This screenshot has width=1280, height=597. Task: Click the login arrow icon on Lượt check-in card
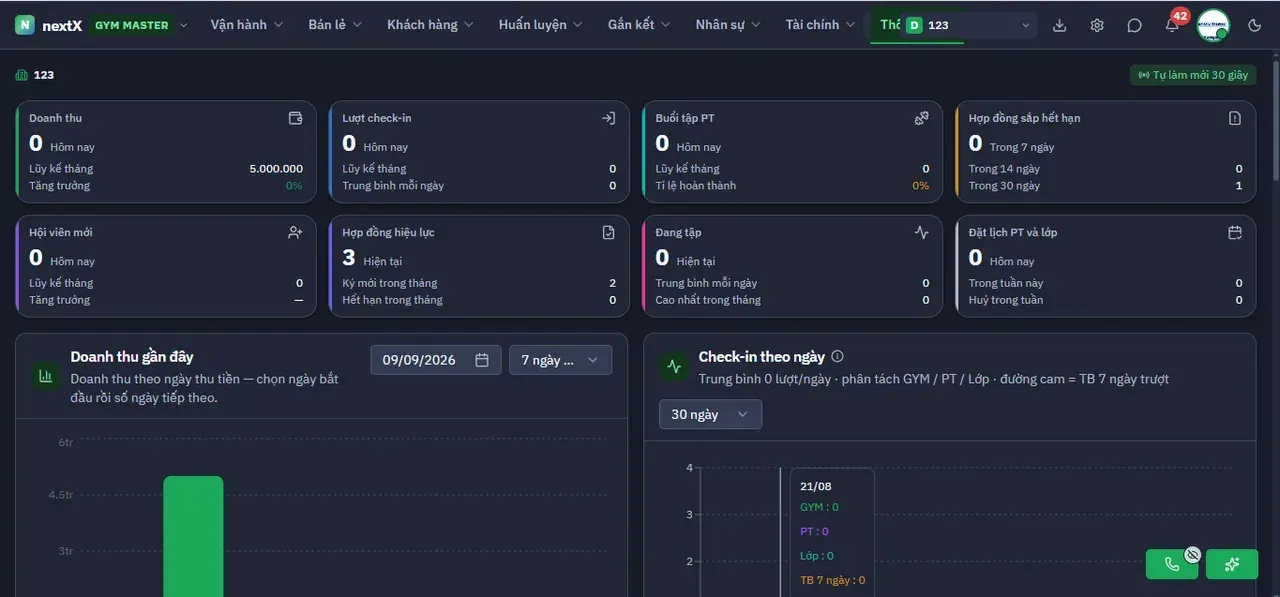[608, 118]
